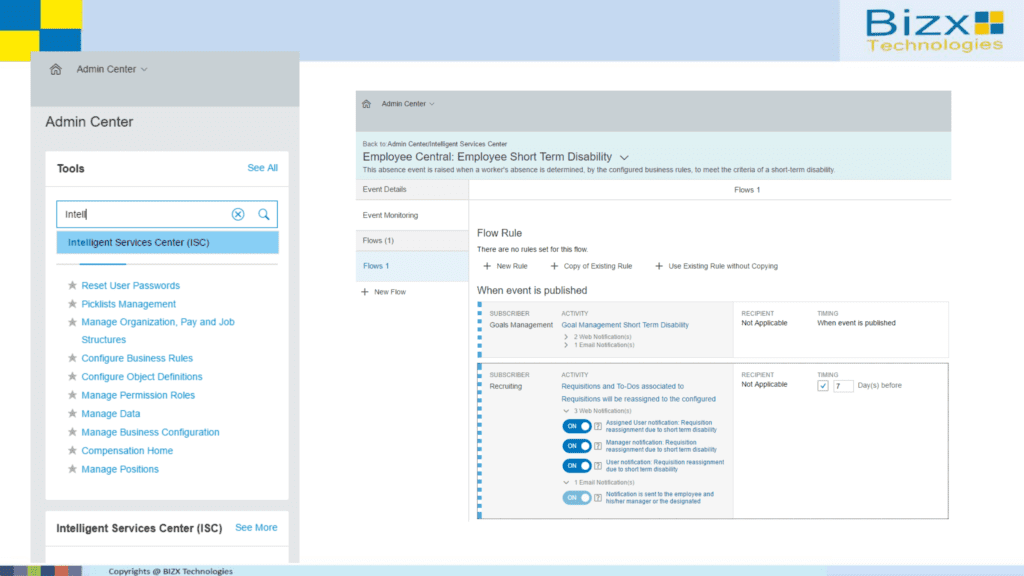1024x576 pixels.
Task: Toggle the employee email notification switch
Action: tap(577, 498)
